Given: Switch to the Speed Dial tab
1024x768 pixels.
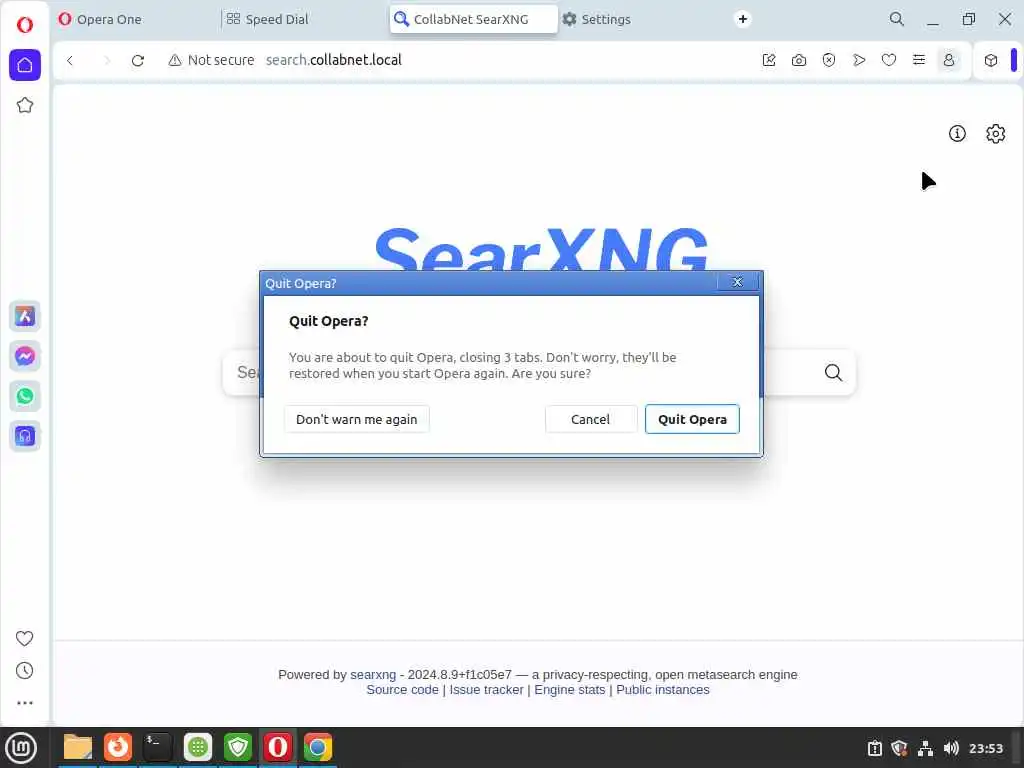Looking at the screenshot, I should 304,19.
